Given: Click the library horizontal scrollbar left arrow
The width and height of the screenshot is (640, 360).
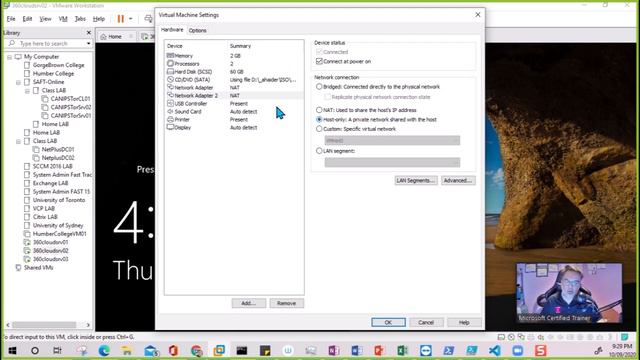Looking at the screenshot, I should click(x=8, y=325).
